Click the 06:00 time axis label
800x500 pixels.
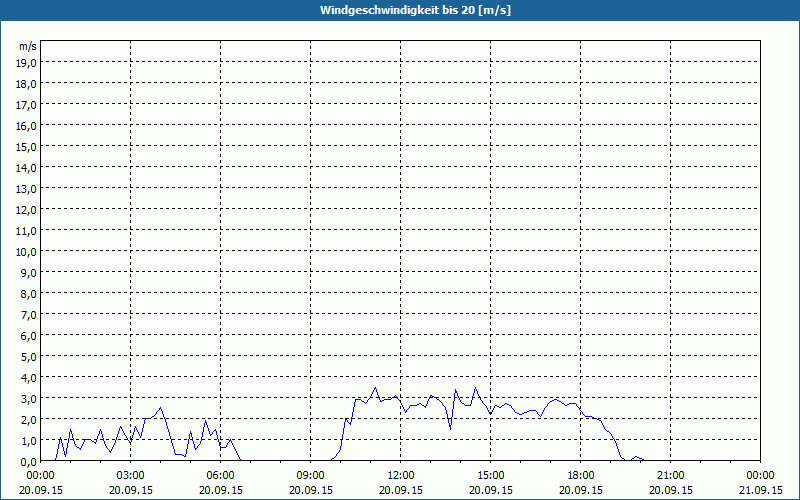click(x=220, y=476)
